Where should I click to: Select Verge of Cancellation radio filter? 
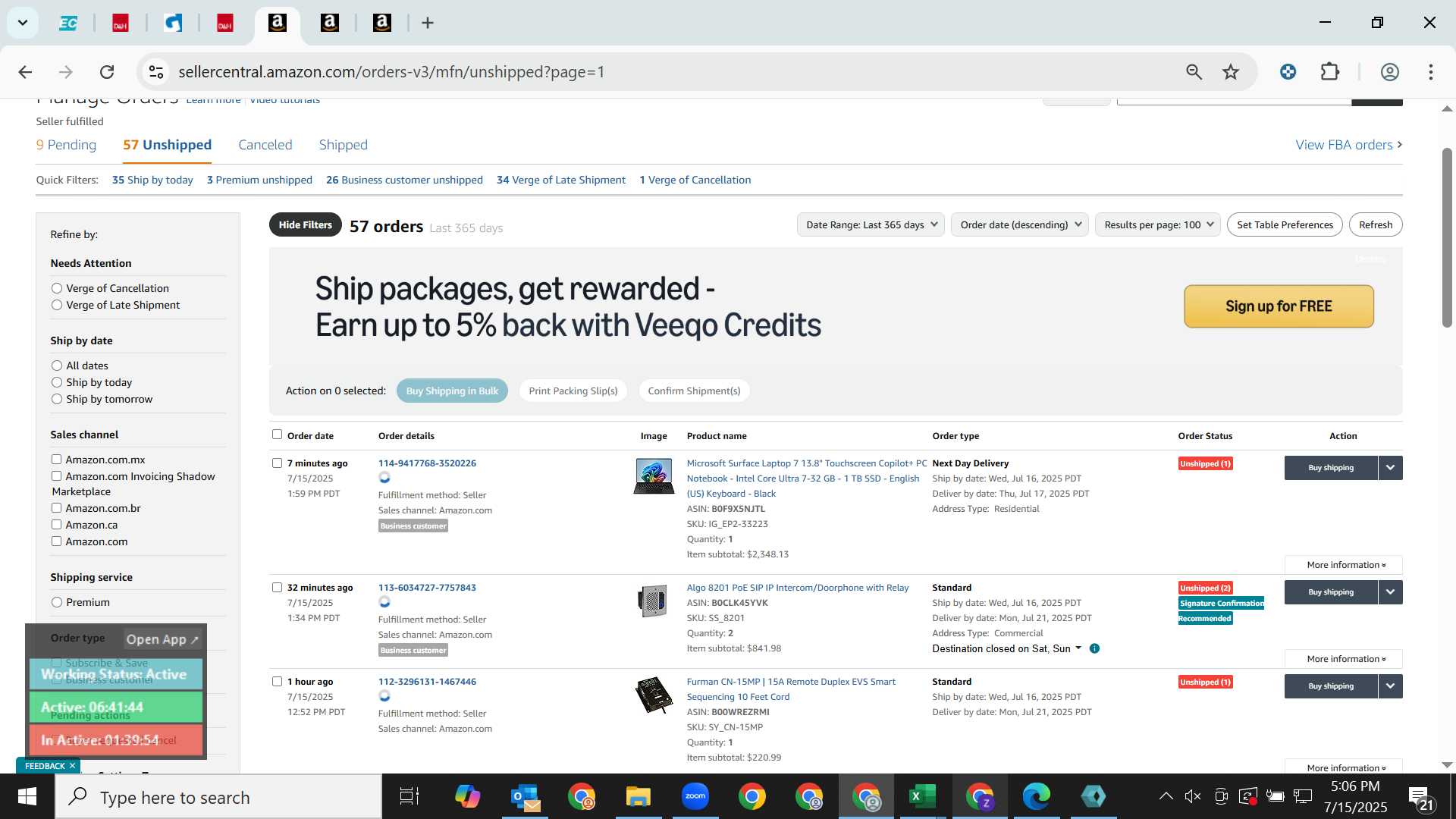coord(57,288)
